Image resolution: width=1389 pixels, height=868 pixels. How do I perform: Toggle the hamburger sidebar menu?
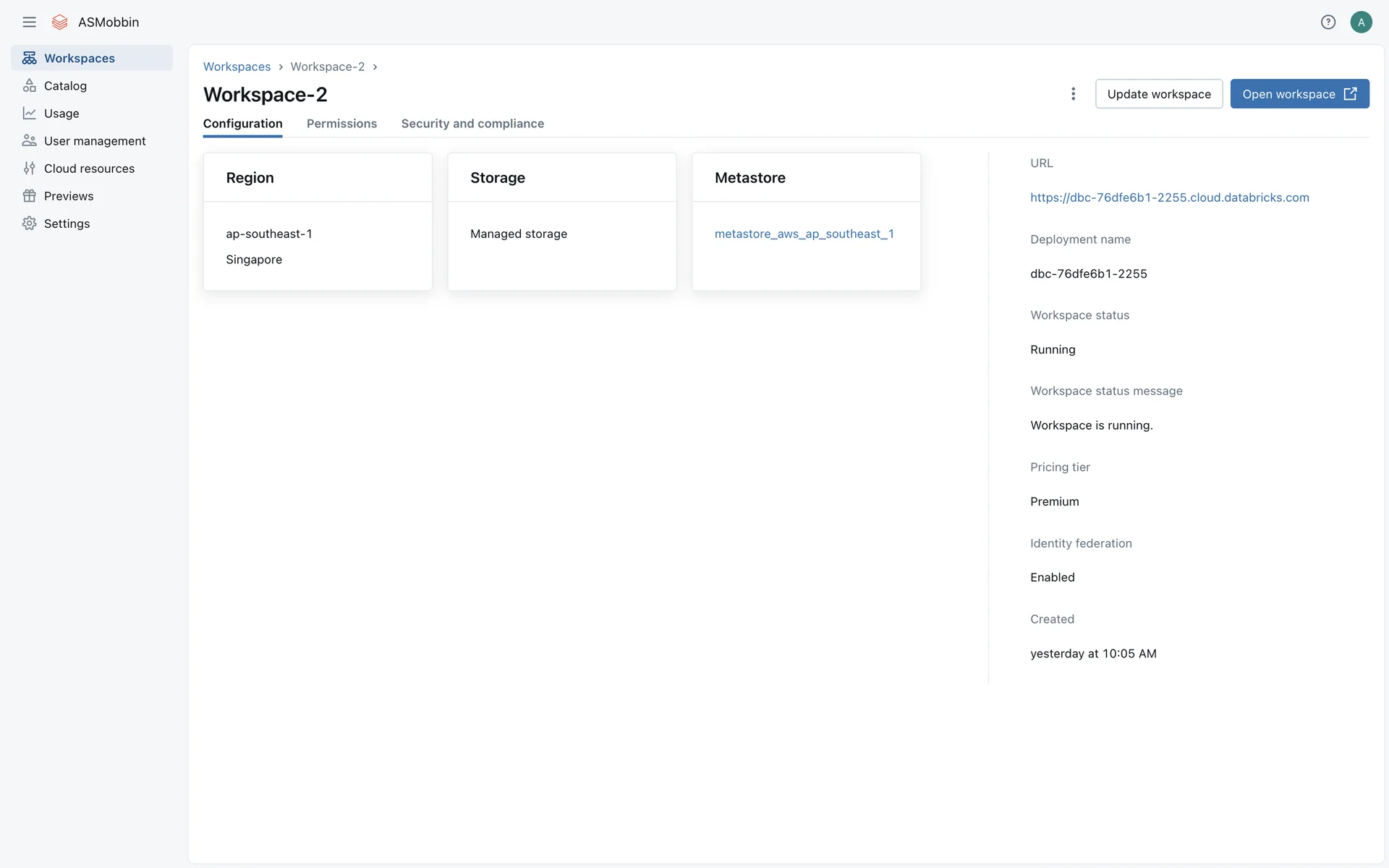pyautogui.click(x=29, y=22)
